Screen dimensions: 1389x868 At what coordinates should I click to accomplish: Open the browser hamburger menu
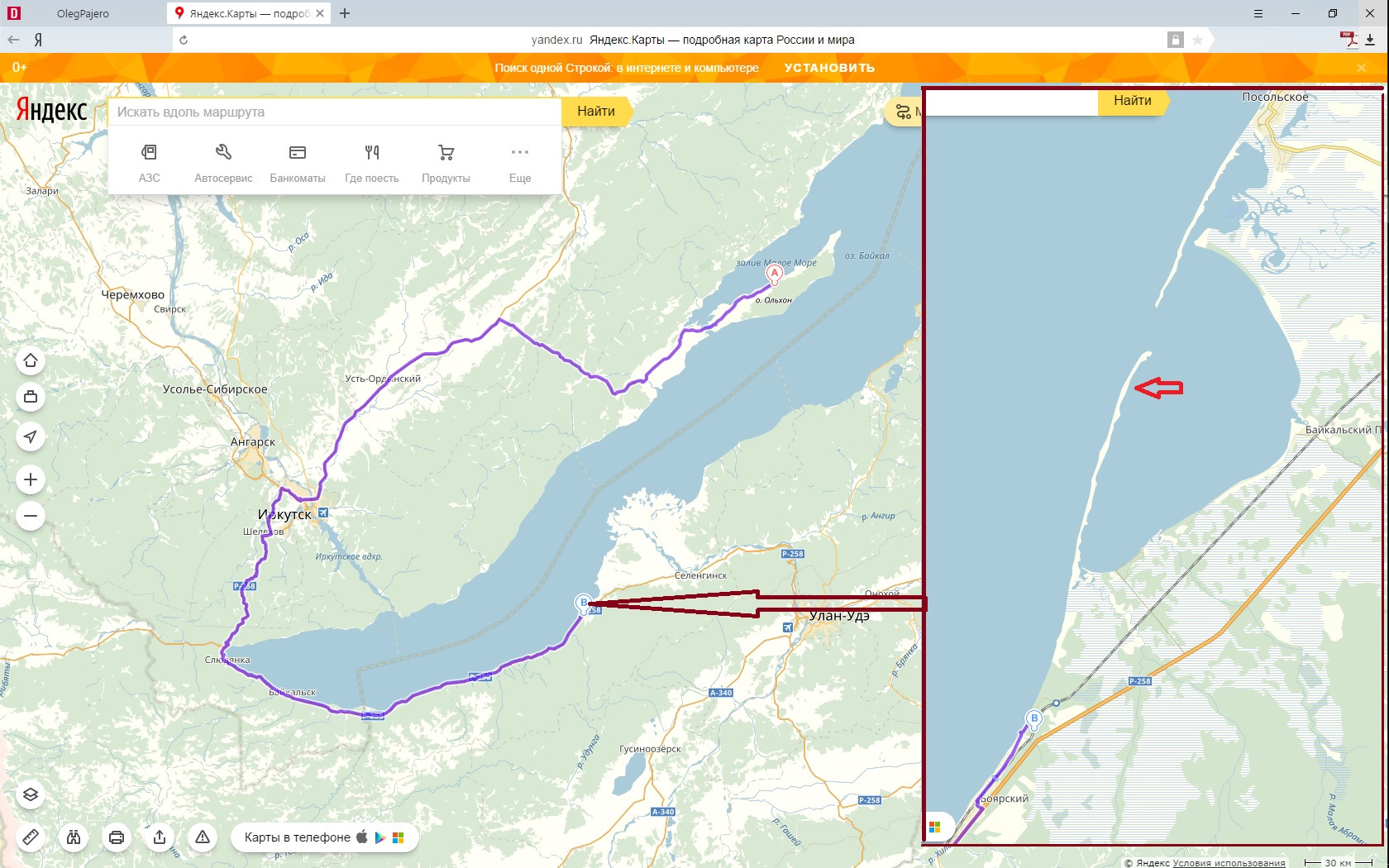[1258, 13]
